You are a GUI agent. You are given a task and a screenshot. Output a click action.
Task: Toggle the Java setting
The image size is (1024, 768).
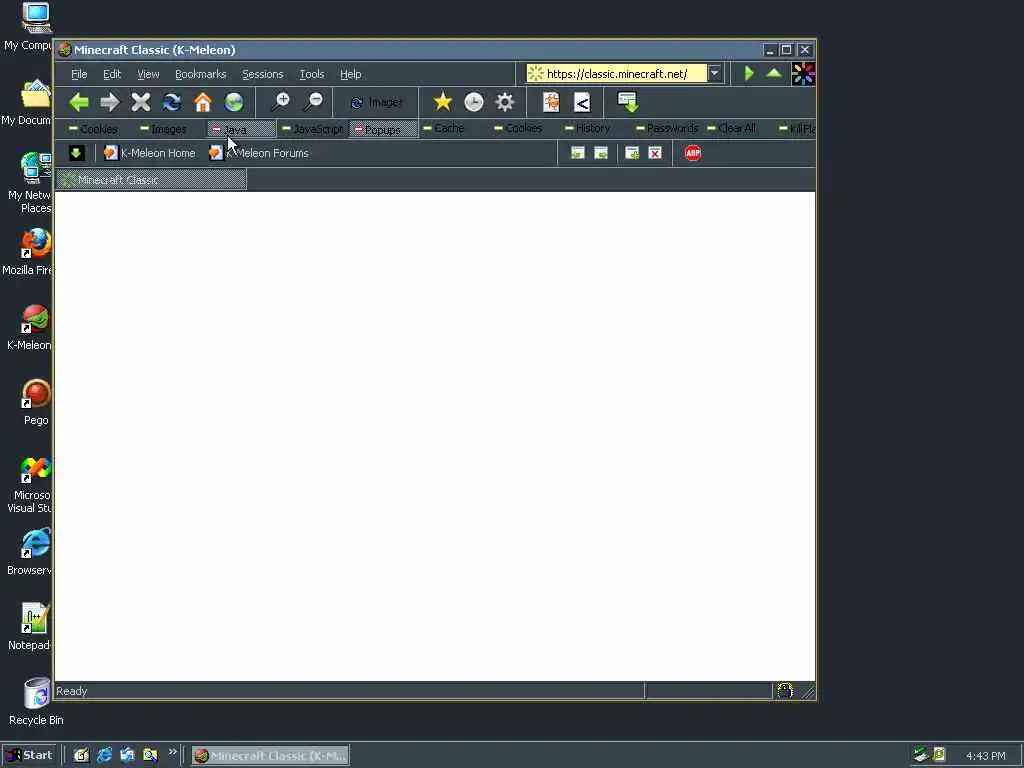tap(242, 129)
